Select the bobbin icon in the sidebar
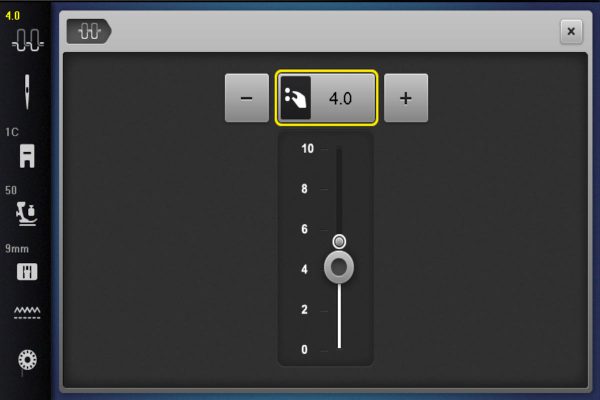Image resolution: width=600 pixels, height=400 pixels. 28,360
